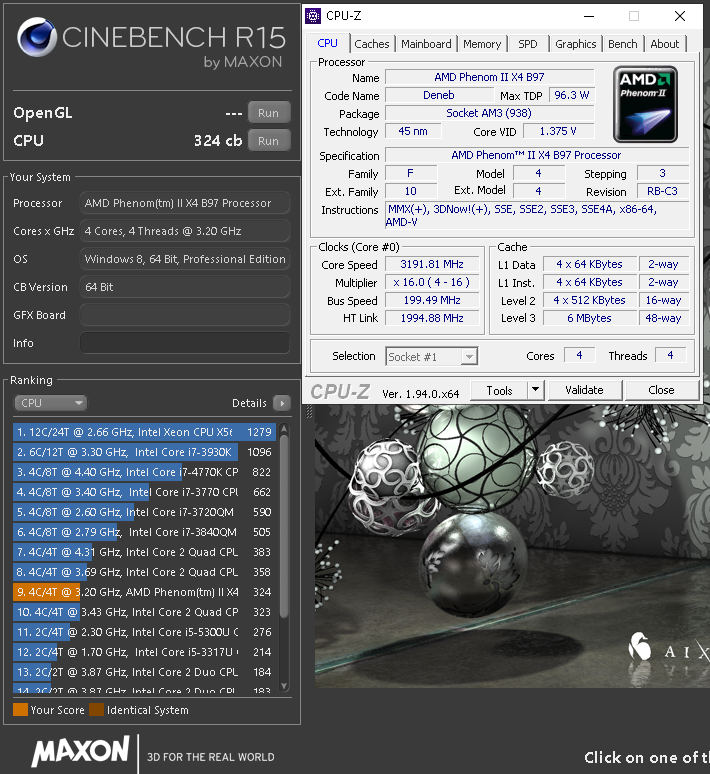Select the Core i7-3840QM ranking row
Image resolution: width=710 pixels, height=774 pixels.
[144, 532]
